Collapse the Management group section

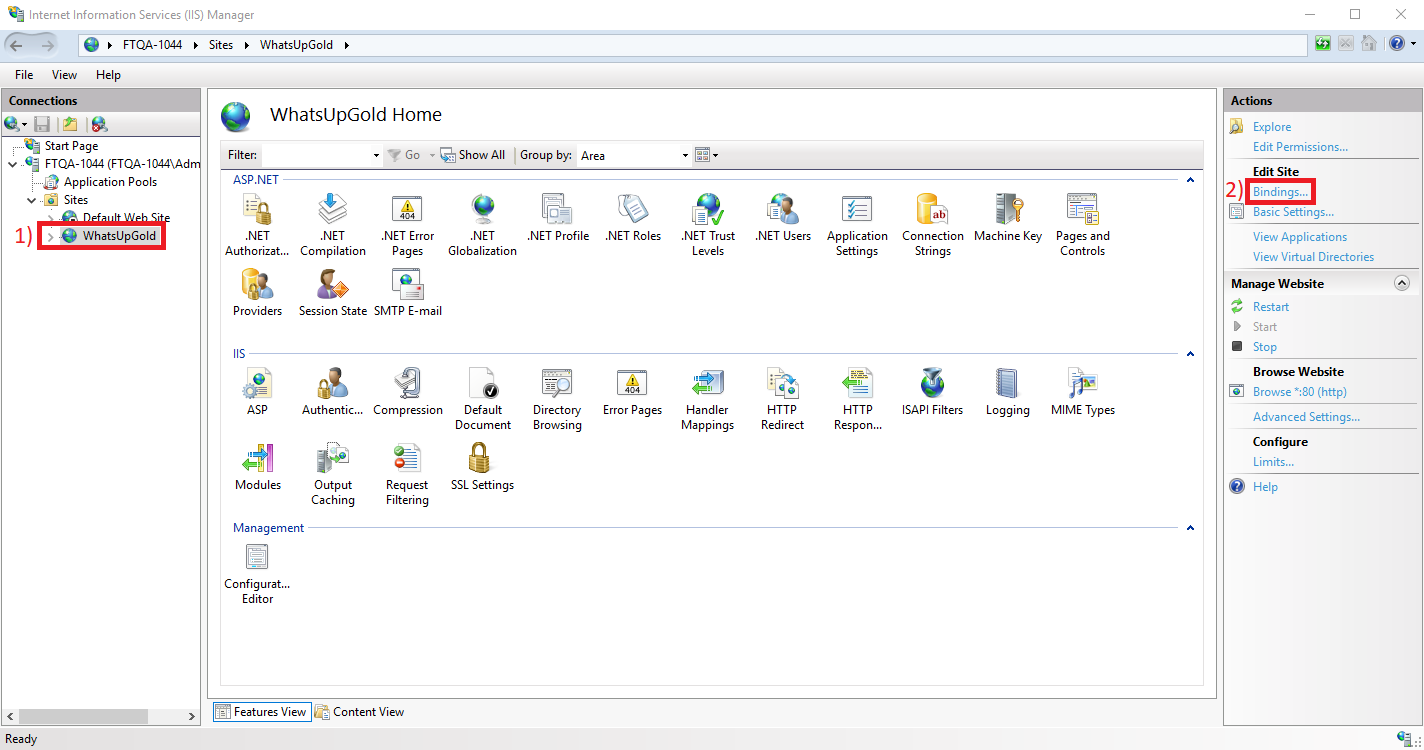click(1190, 528)
